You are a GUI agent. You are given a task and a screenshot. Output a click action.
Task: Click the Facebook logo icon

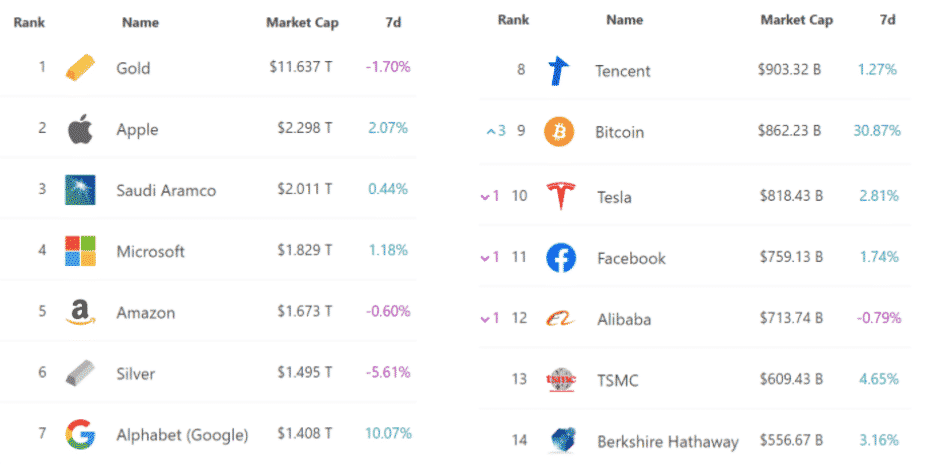[561, 258]
